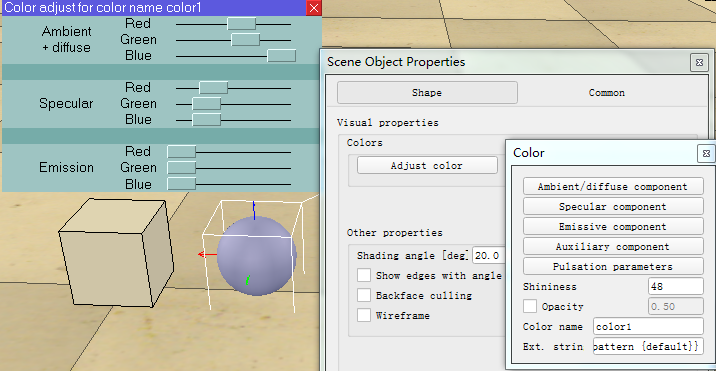Adjust the Emission Red slider
This screenshot has height=371, width=716.
pos(181,152)
